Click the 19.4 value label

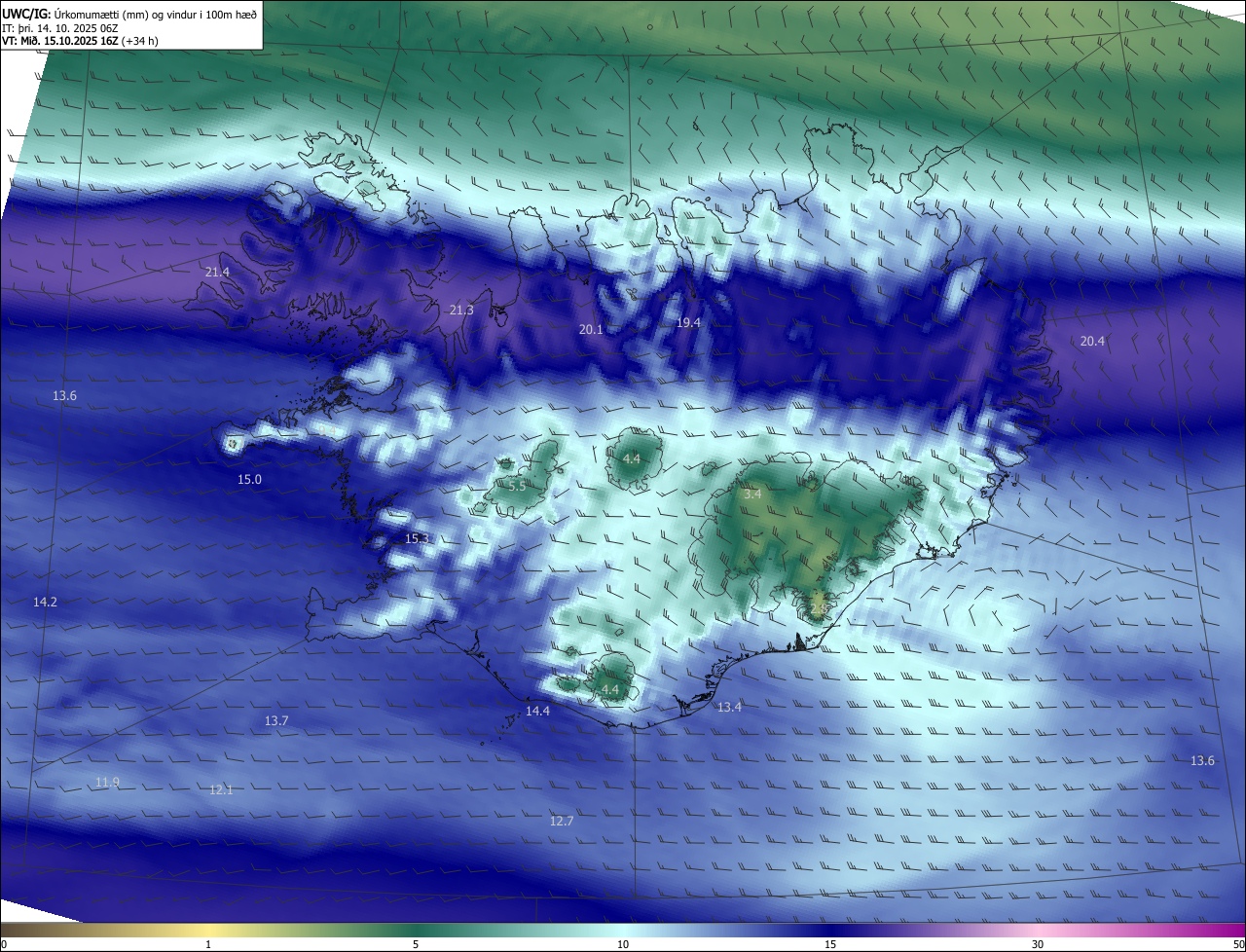(x=688, y=322)
